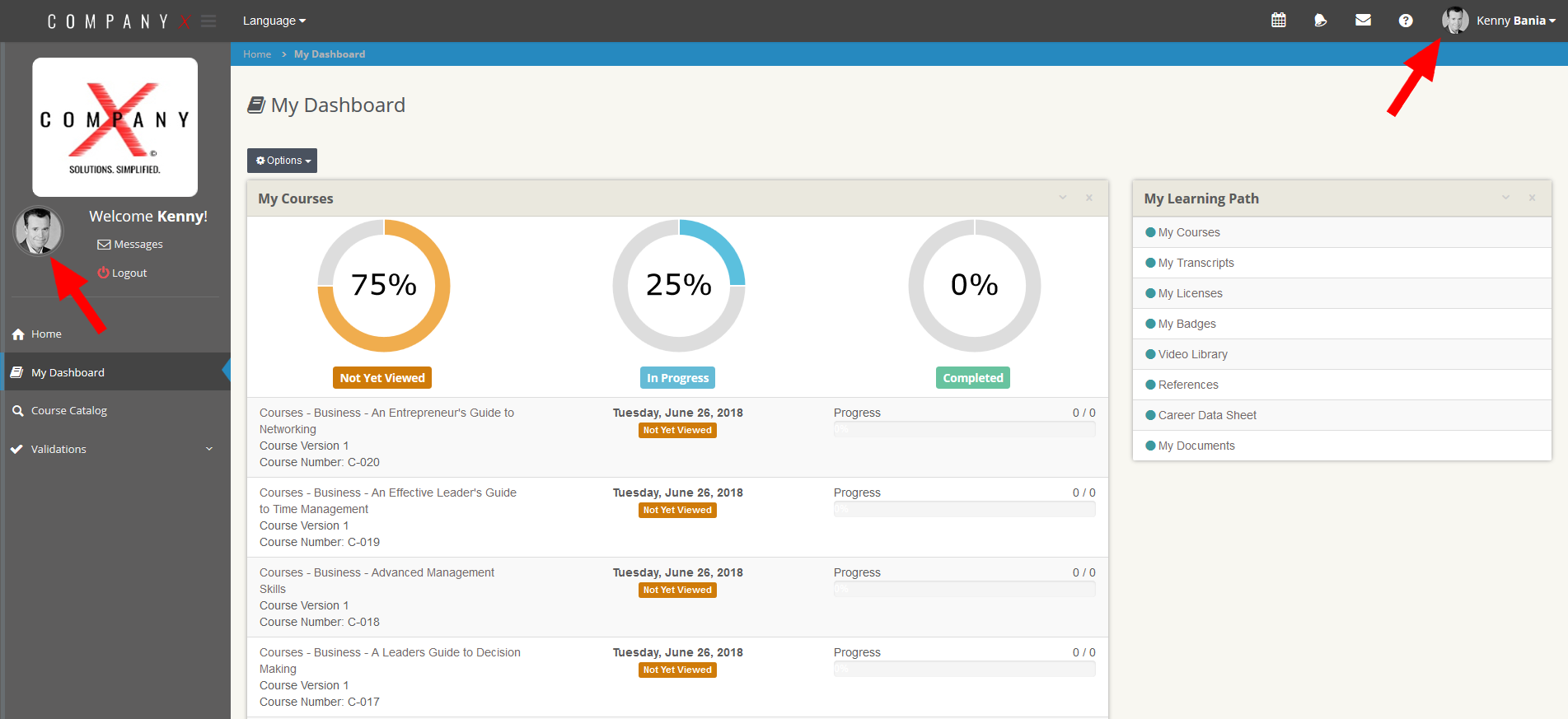This screenshot has height=719, width=1568.
Task: Go to My Dashboard sidebar item
Action: point(115,372)
